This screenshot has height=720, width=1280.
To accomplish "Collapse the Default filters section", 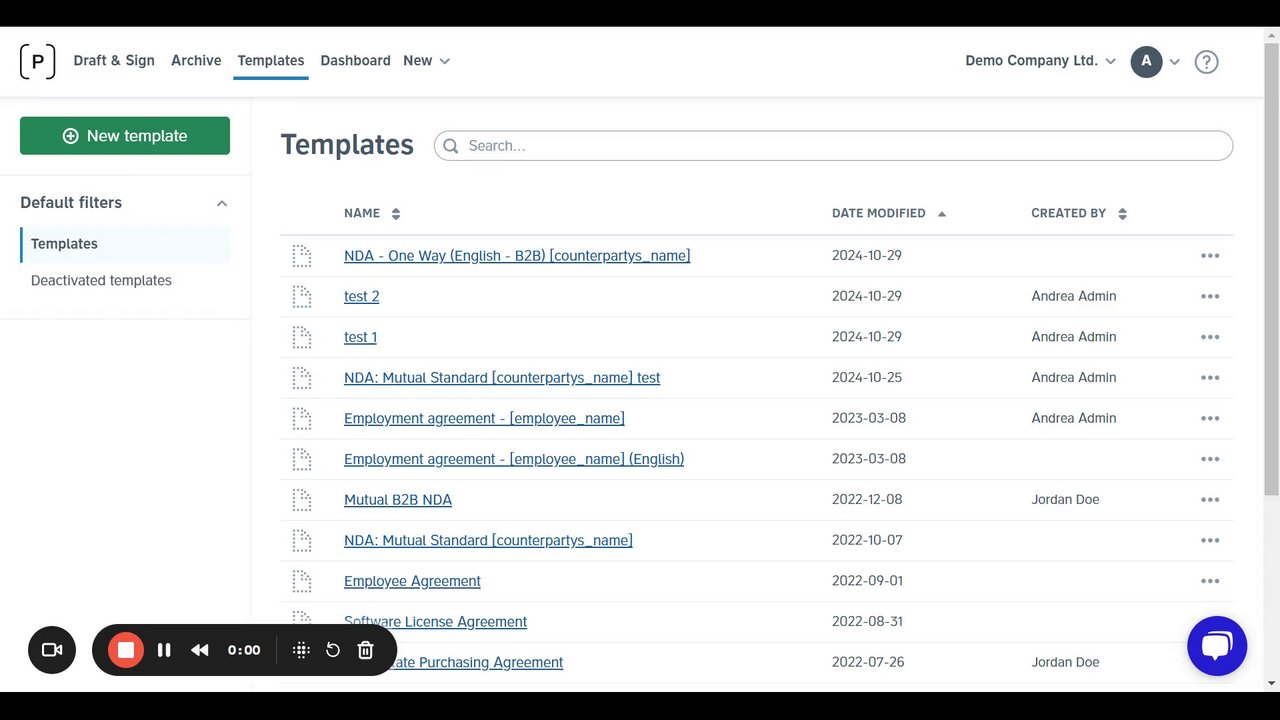I will (x=222, y=203).
